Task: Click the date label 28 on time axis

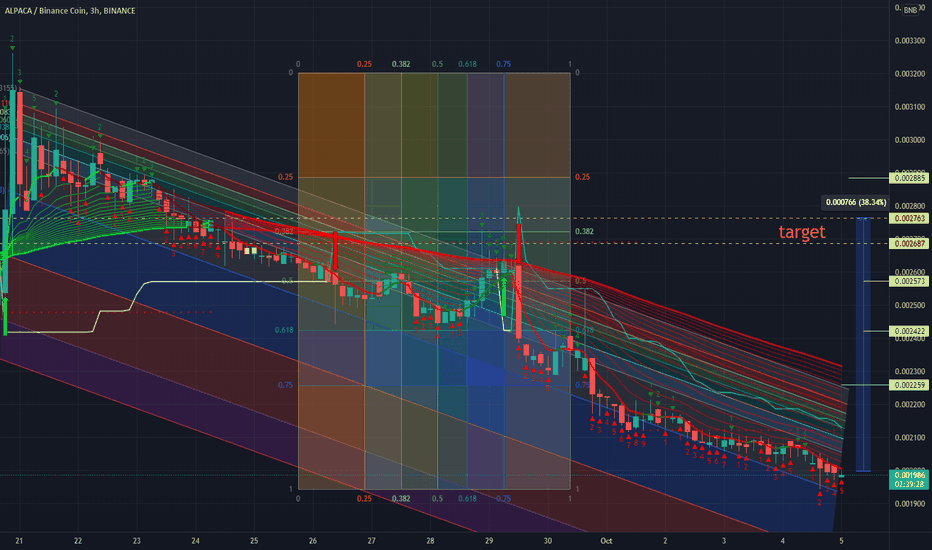Action: (430, 540)
